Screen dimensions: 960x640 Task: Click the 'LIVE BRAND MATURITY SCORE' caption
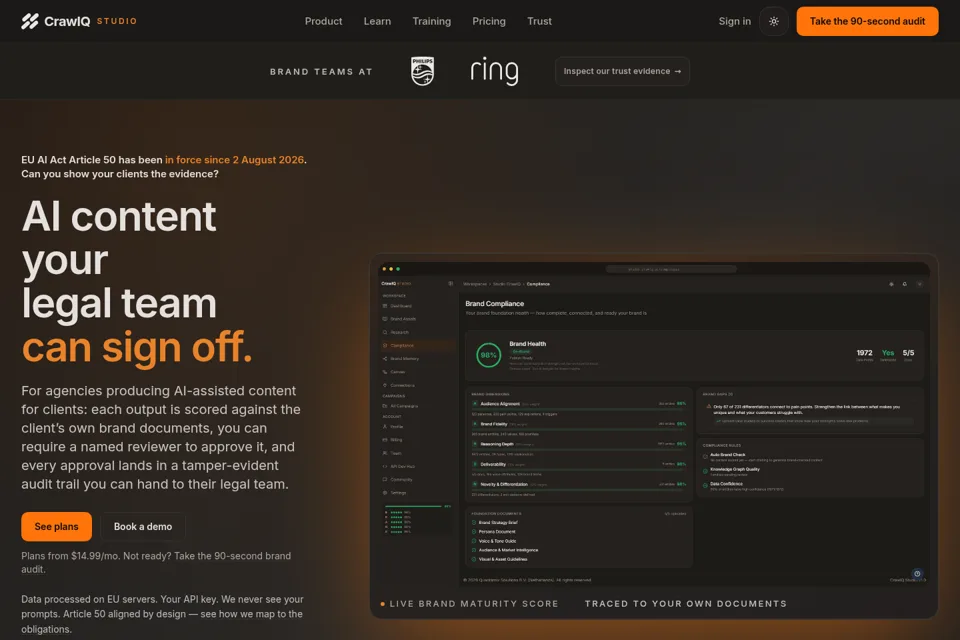474,604
